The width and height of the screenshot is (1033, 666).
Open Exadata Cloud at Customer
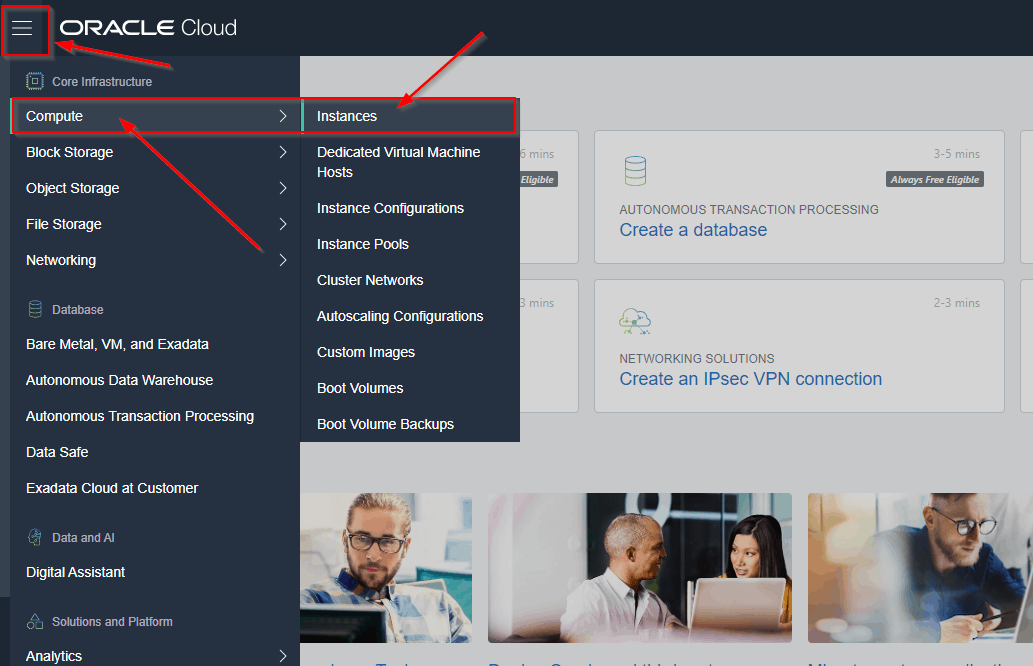tap(112, 488)
